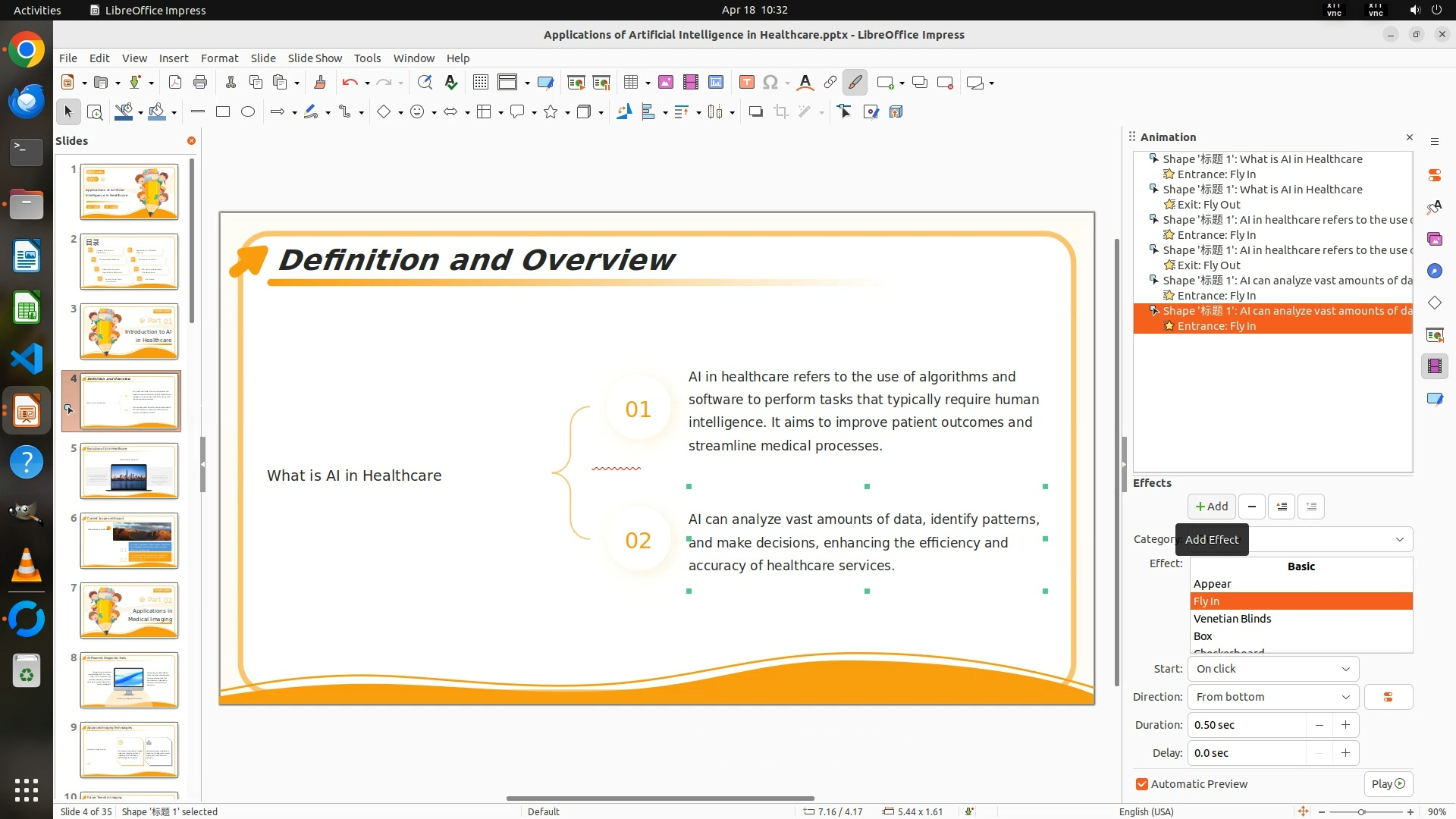Image resolution: width=1456 pixels, height=819 pixels.
Task: Click the Insert Text Box icon
Action: (746, 83)
